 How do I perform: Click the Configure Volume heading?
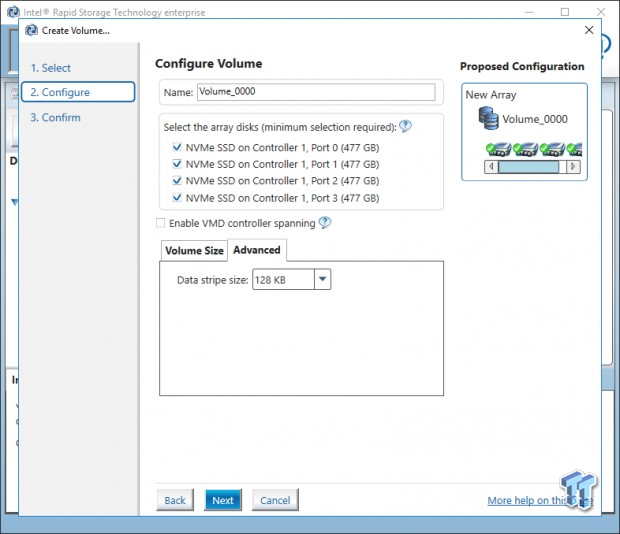coord(208,64)
